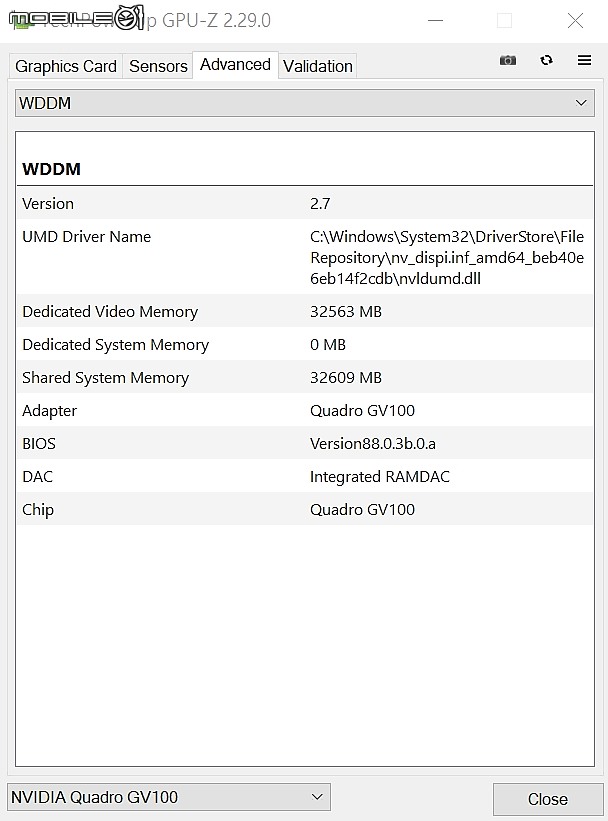The width and height of the screenshot is (608, 821).
Task: Expand the WDDM category dropdown
Action: point(305,103)
